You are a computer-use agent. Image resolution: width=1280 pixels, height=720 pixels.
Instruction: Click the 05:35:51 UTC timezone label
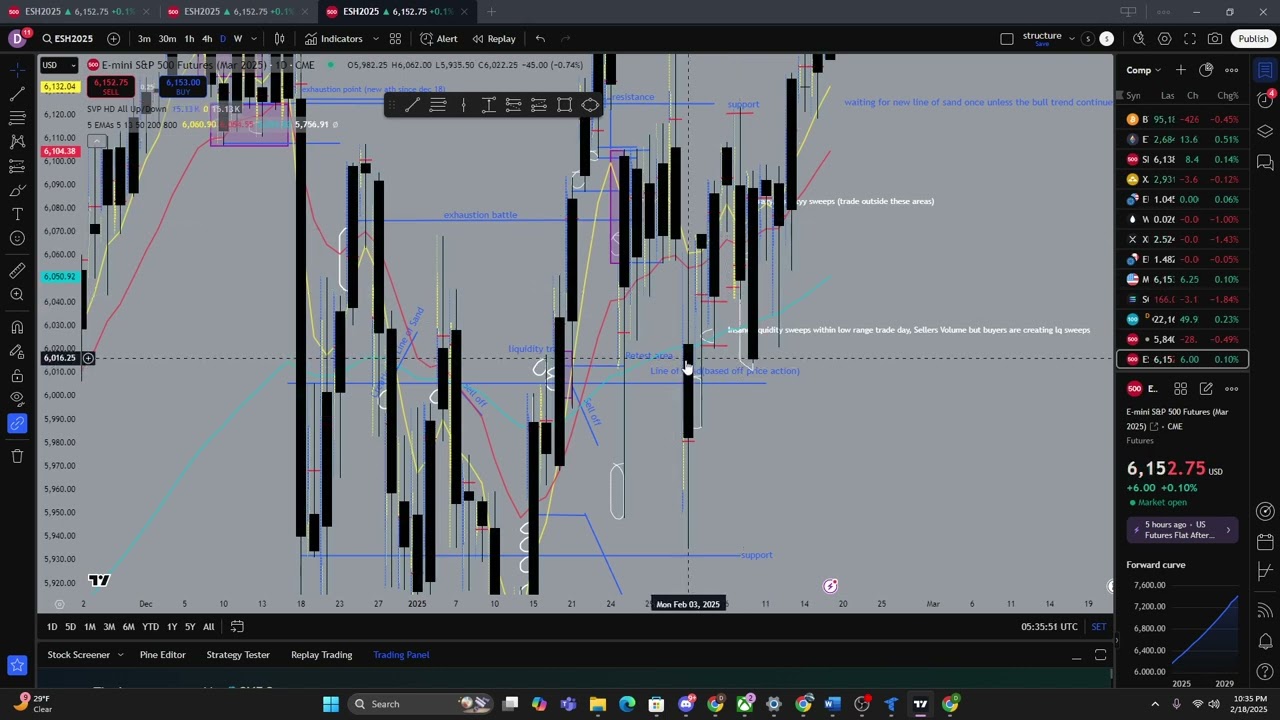click(1049, 627)
